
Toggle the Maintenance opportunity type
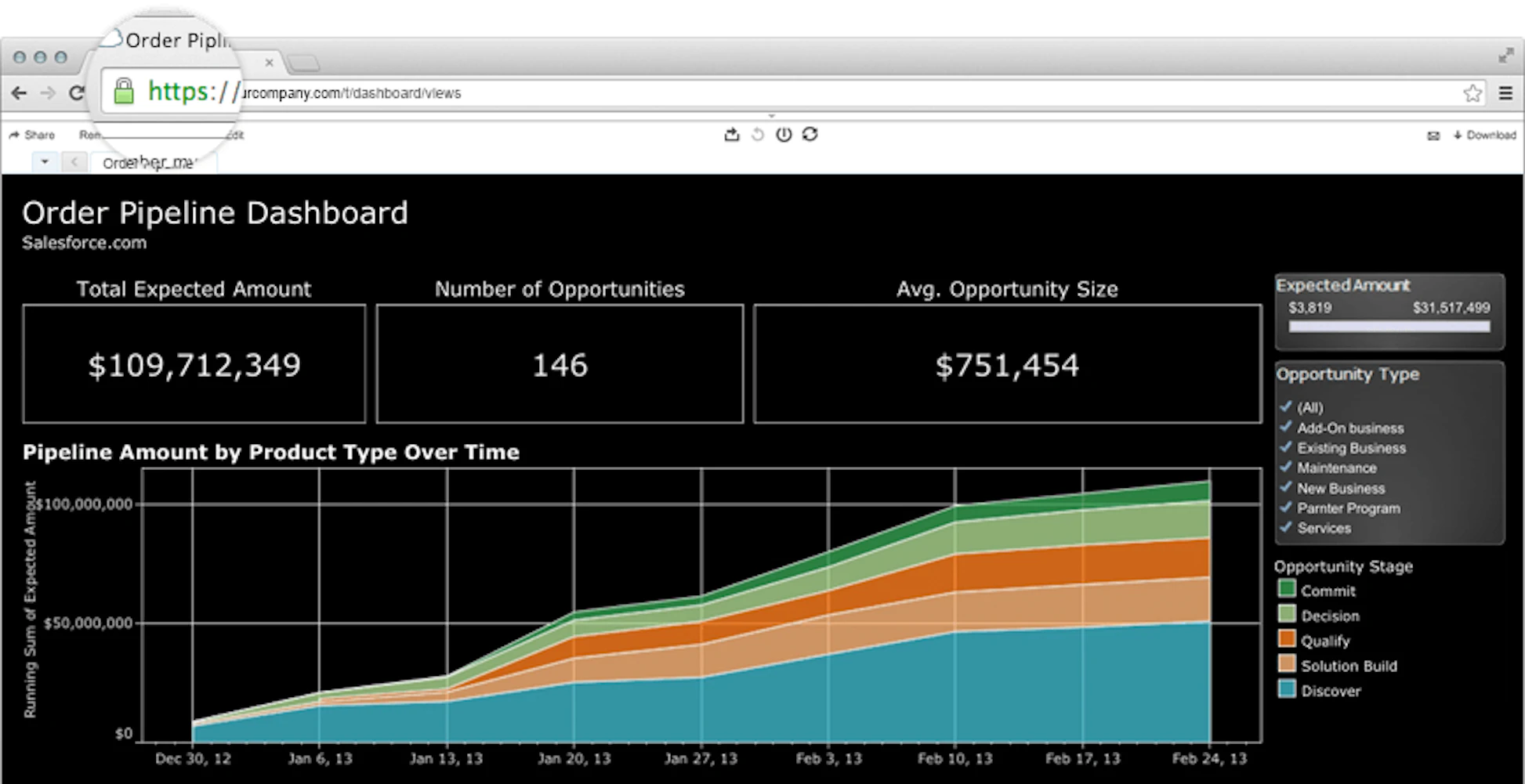(1286, 468)
